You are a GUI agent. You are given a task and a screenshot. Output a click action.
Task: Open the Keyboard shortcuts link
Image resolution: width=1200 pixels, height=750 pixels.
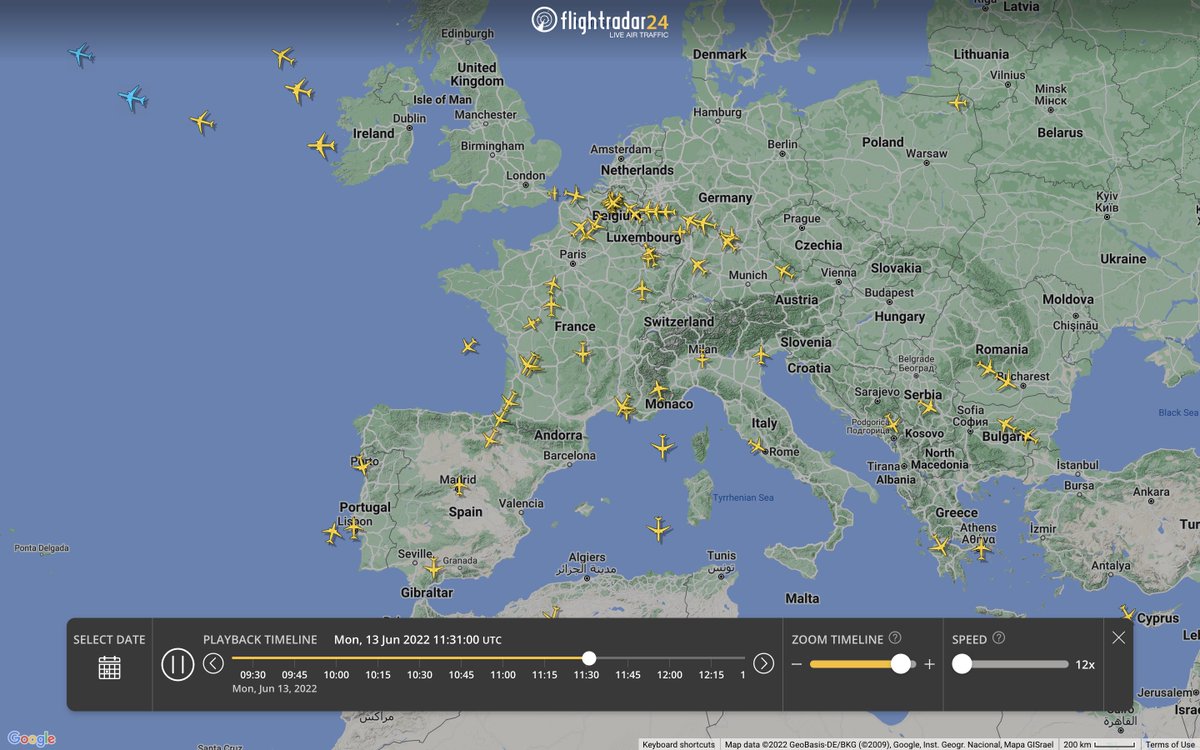681,744
